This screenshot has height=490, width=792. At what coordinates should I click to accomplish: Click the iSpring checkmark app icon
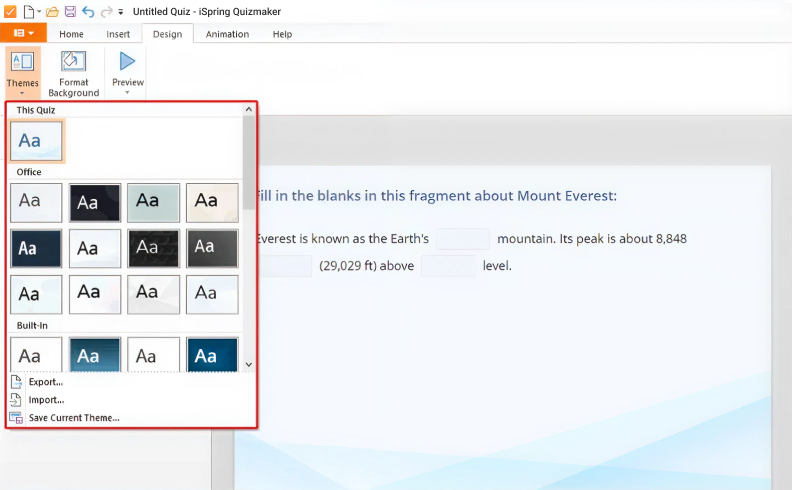pyautogui.click(x=10, y=11)
